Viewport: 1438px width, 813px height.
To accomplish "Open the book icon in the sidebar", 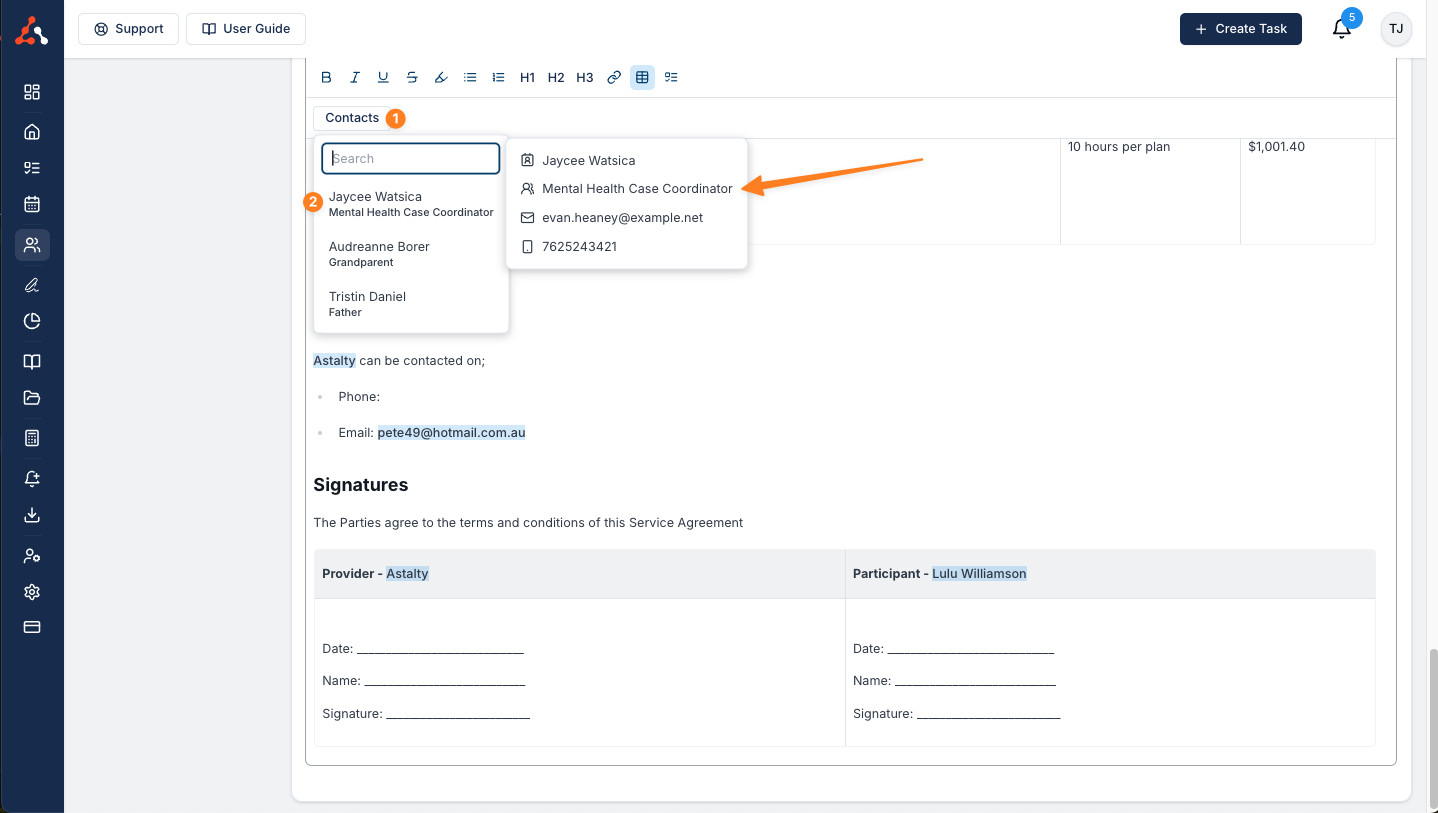I will pyautogui.click(x=32, y=362).
